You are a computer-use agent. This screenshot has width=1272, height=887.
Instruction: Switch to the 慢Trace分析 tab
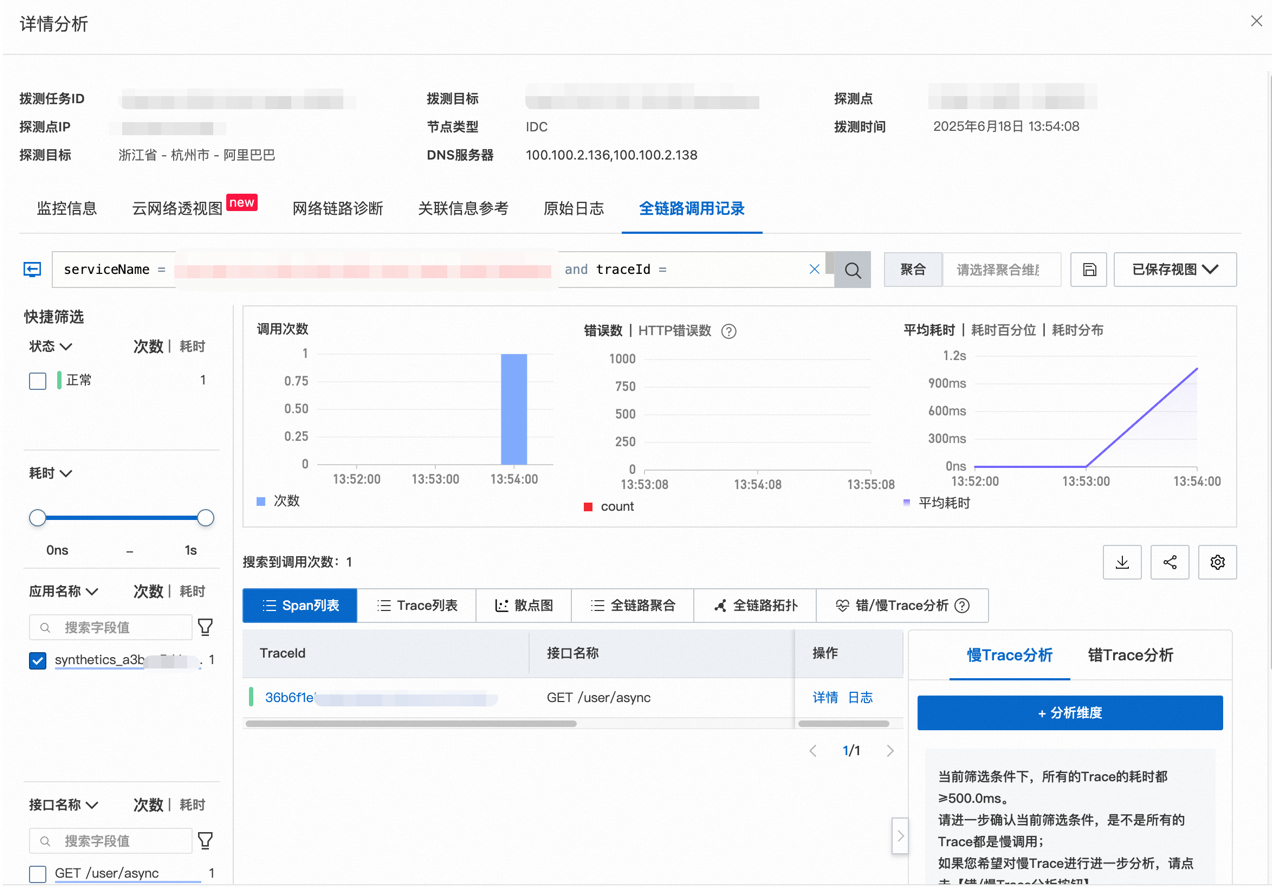(1009, 656)
